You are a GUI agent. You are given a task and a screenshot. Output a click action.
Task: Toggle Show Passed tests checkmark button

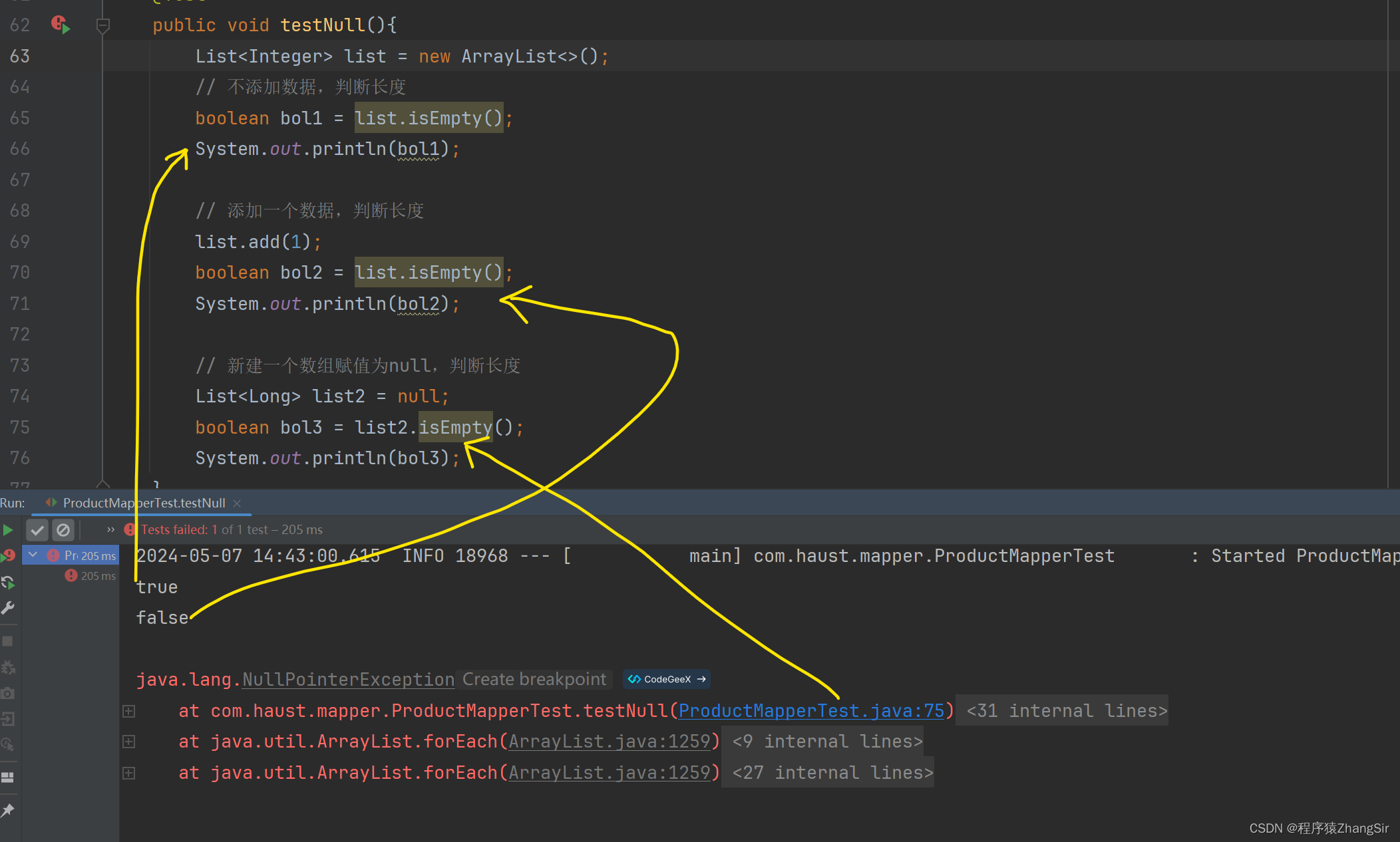(x=38, y=530)
